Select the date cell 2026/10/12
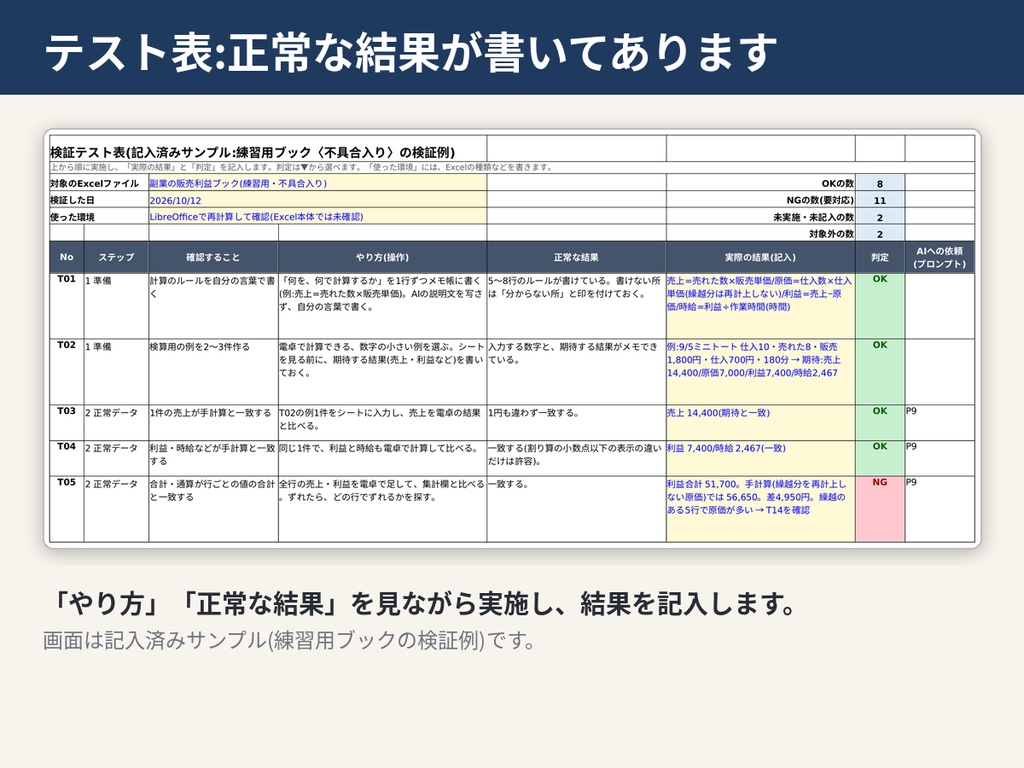Screen dimensions: 1024x768 (317, 200)
